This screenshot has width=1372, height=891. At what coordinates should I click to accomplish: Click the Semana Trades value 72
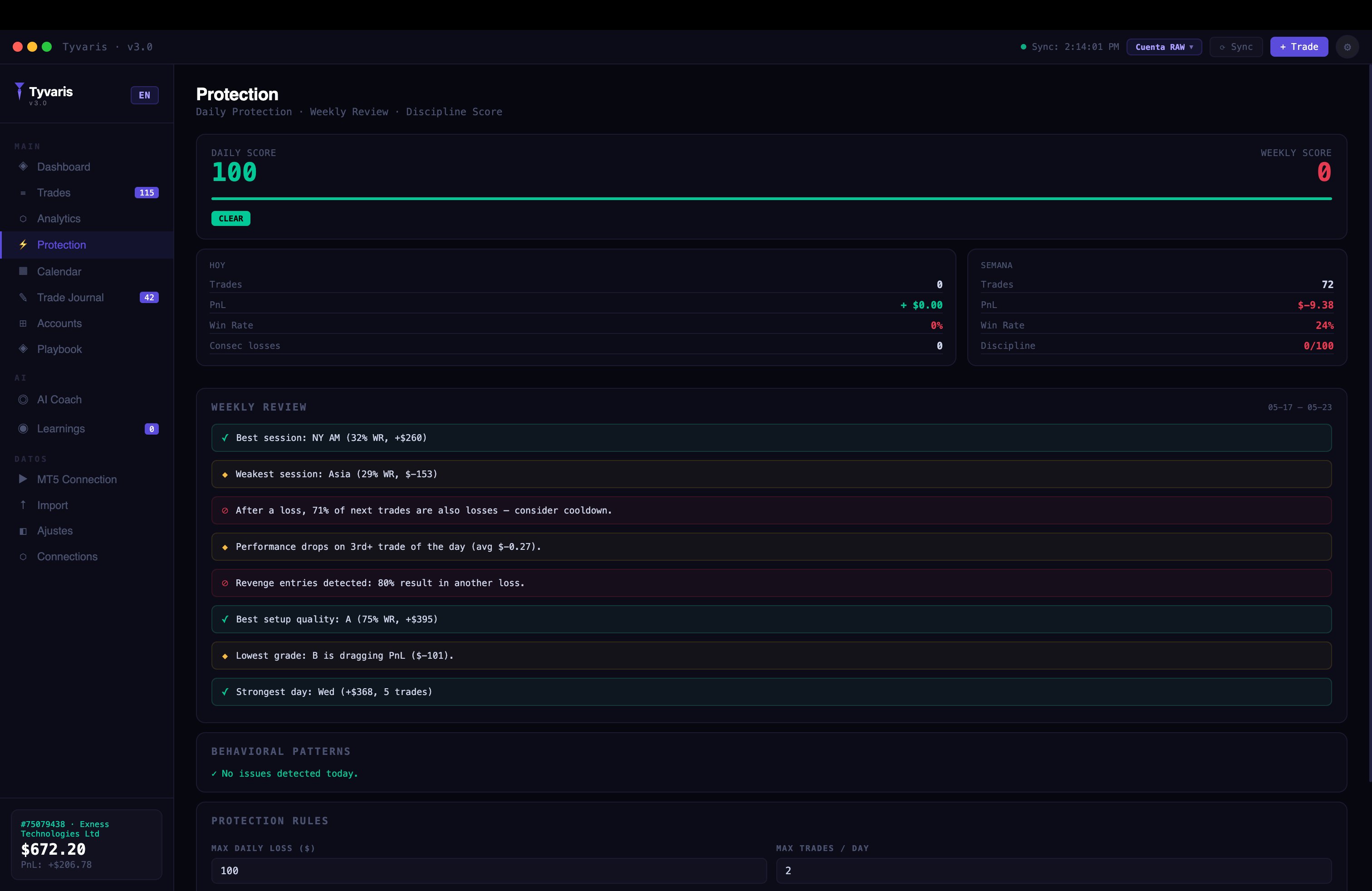tap(1328, 285)
